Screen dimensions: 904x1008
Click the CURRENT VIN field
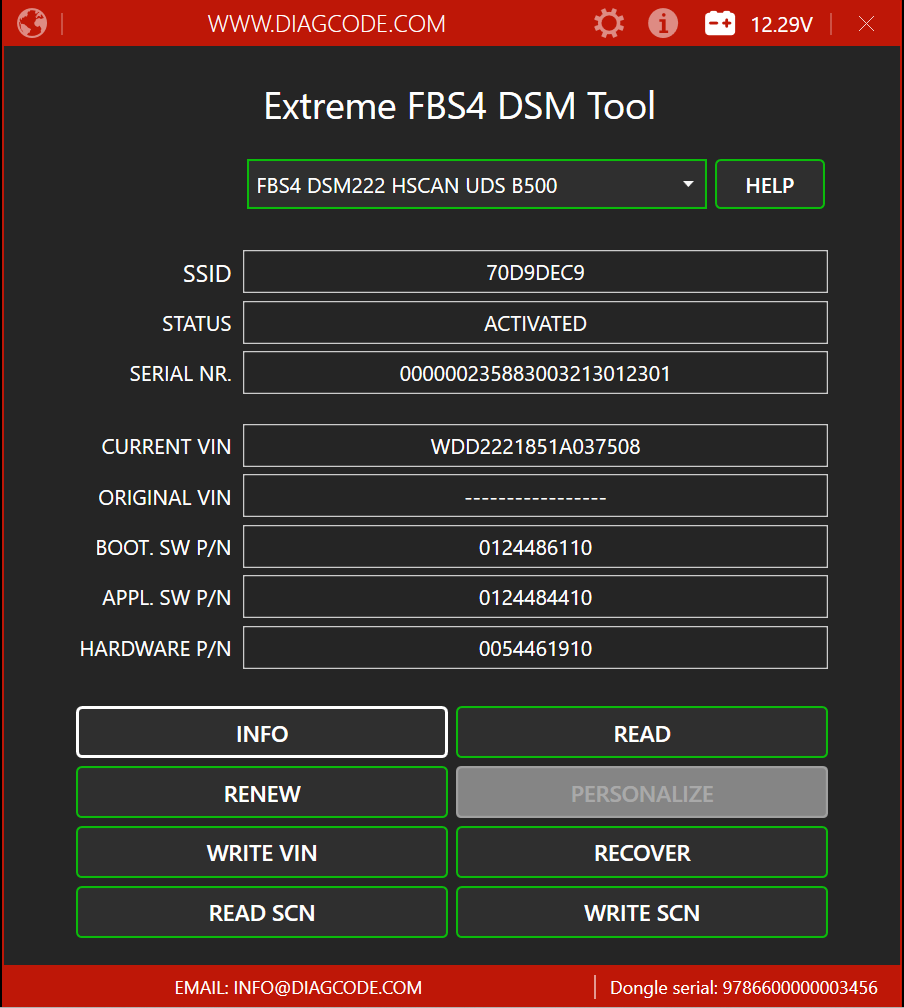[x=535, y=446]
